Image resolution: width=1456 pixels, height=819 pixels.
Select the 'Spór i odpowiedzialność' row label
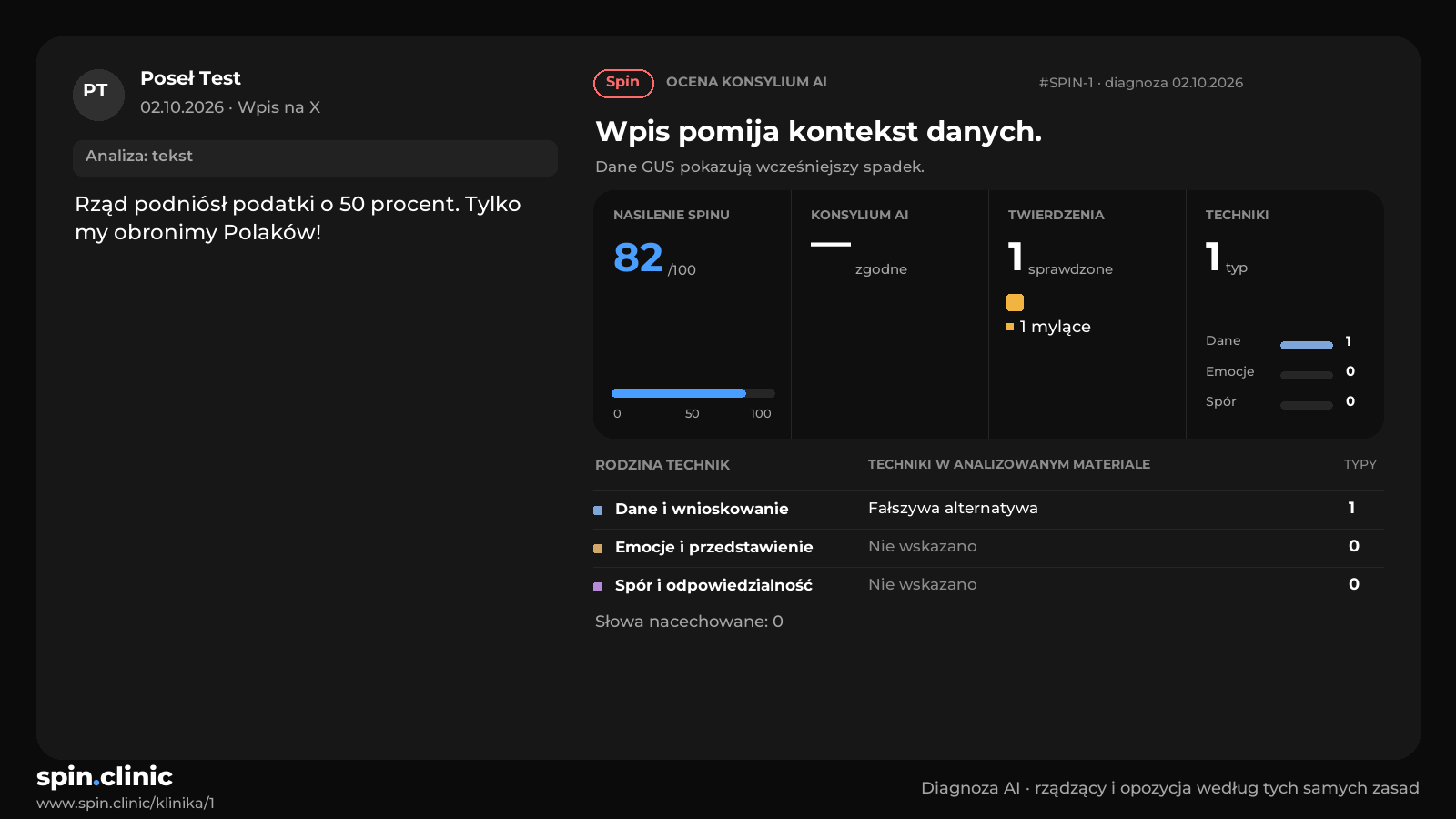pos(713,585)
